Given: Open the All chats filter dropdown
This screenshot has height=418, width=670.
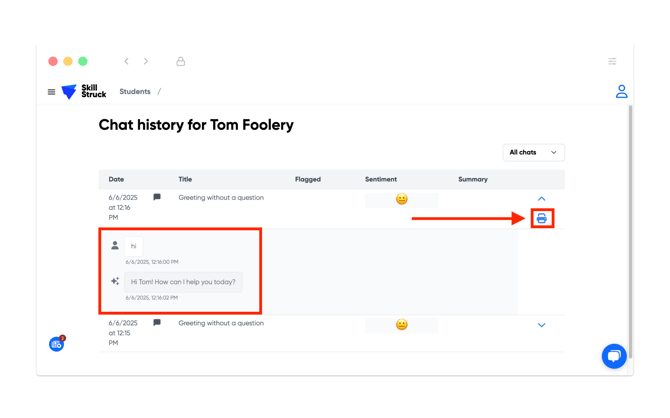Looking at the screenshot, I should (x=533, y=153).
